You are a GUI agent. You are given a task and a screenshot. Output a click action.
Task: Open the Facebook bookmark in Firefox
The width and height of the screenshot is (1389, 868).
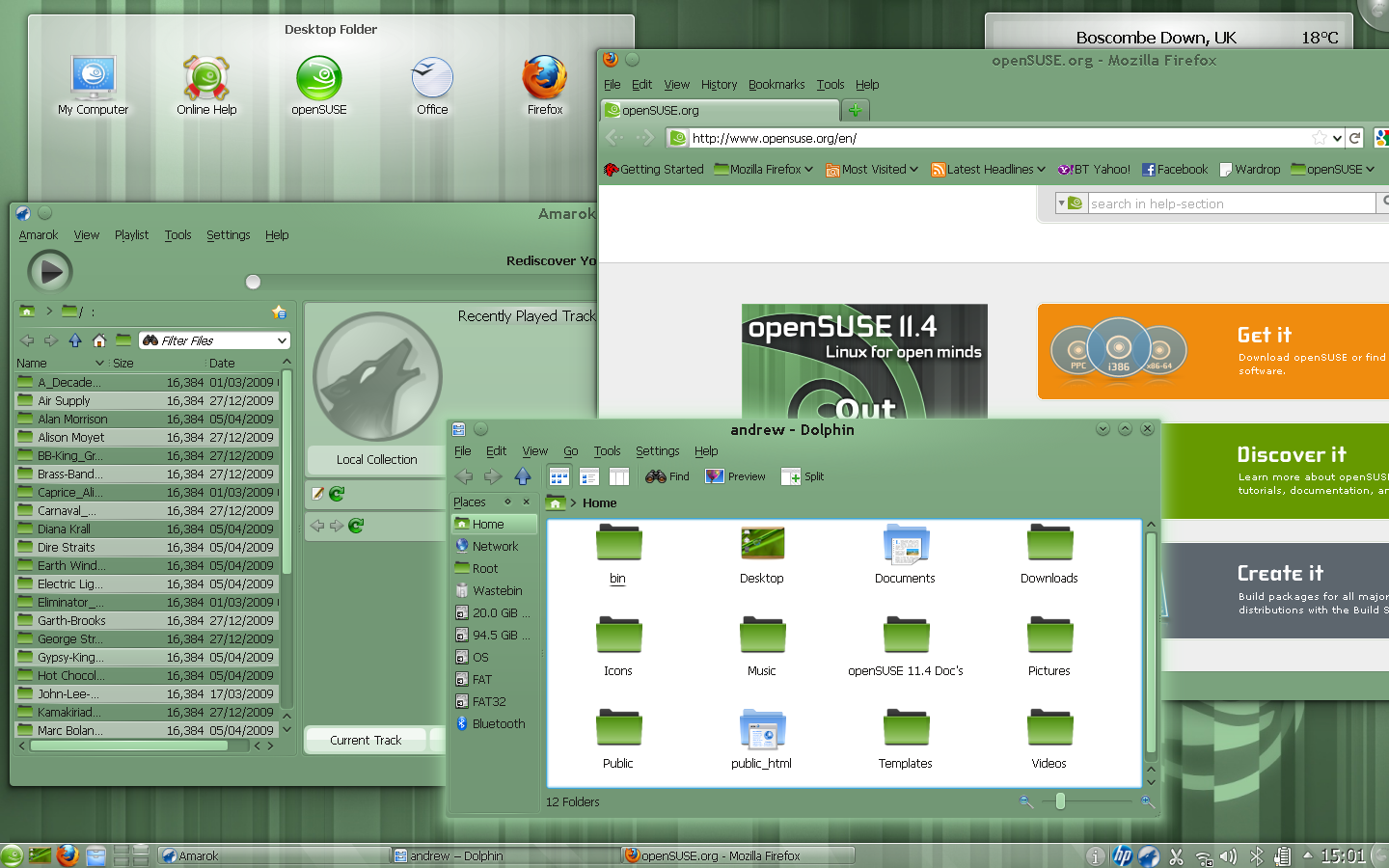(x=1175, y=170)
